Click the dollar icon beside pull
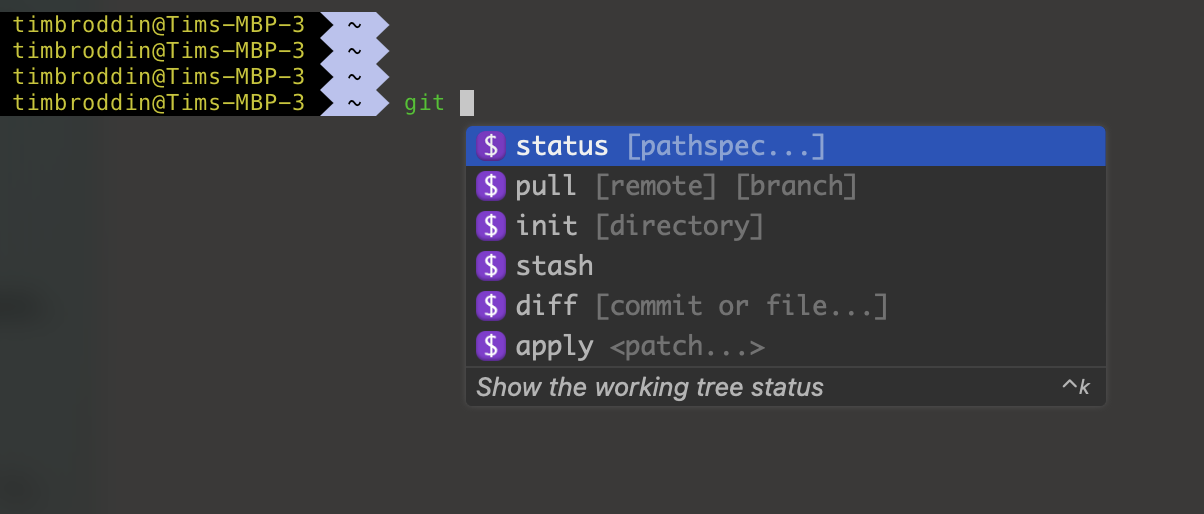 pos(490,186)
